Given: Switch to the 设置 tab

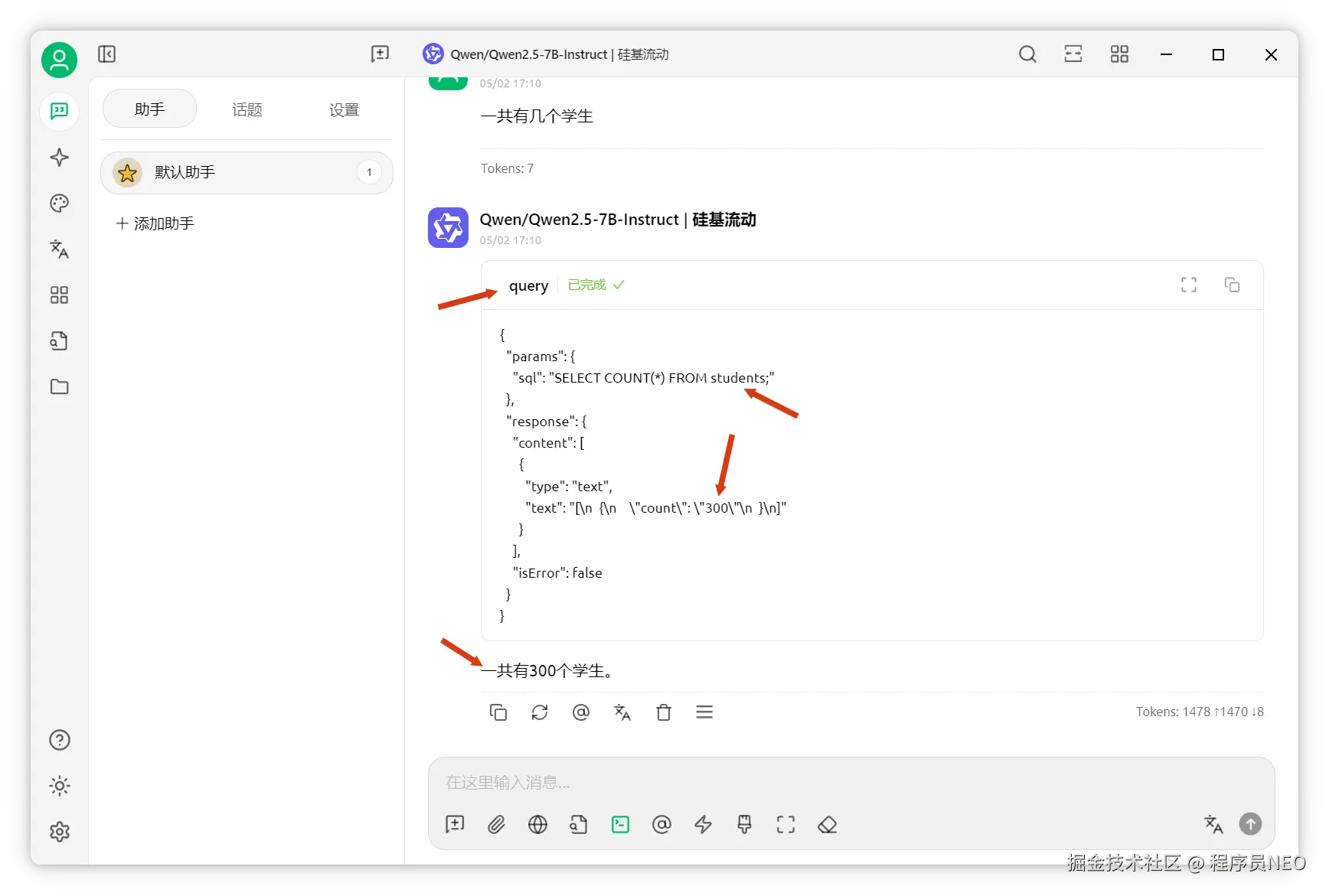Looking at the screenshot, I should (x=344, y=109).
